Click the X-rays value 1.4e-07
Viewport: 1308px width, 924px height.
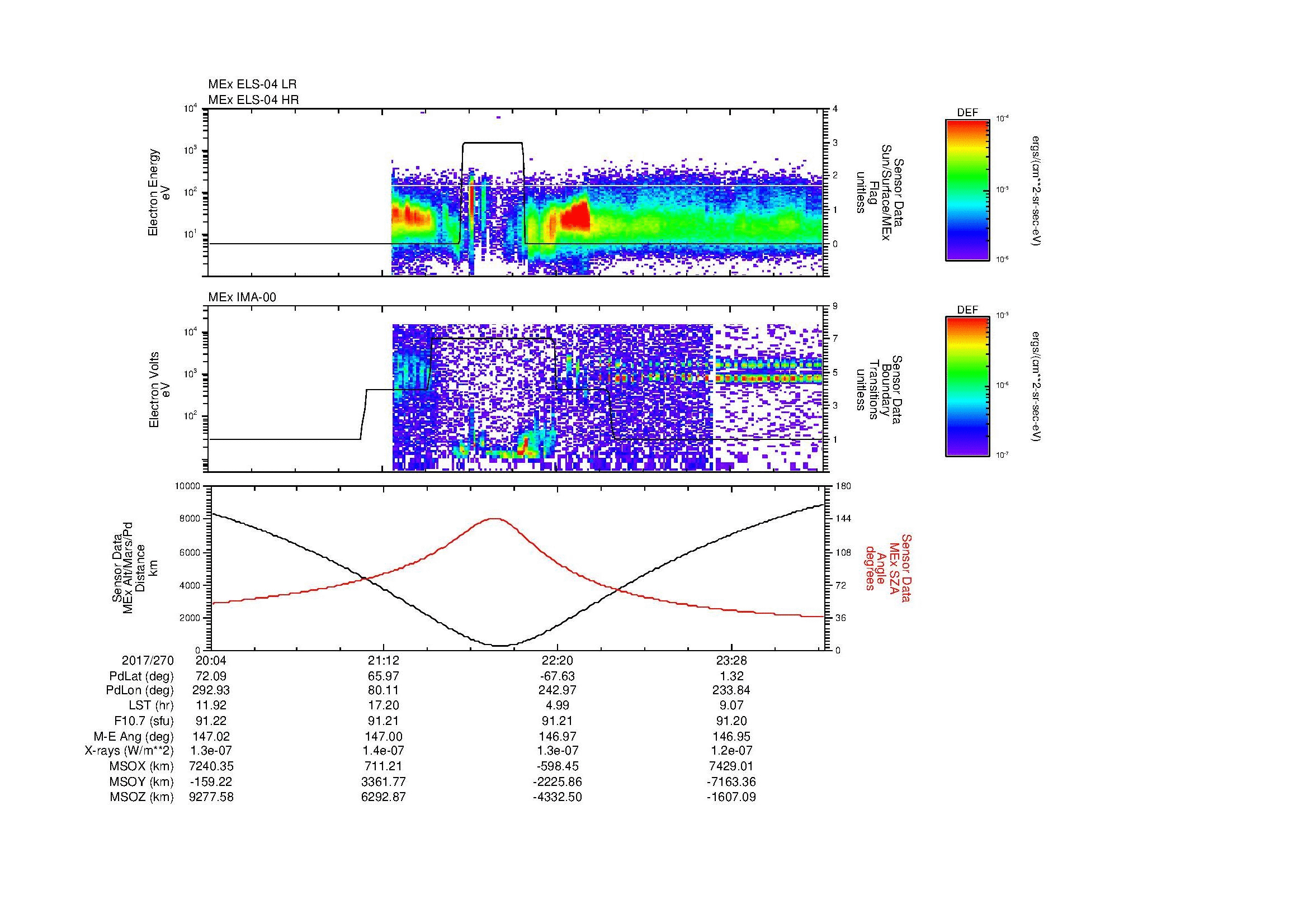click(x=384, y=751)
